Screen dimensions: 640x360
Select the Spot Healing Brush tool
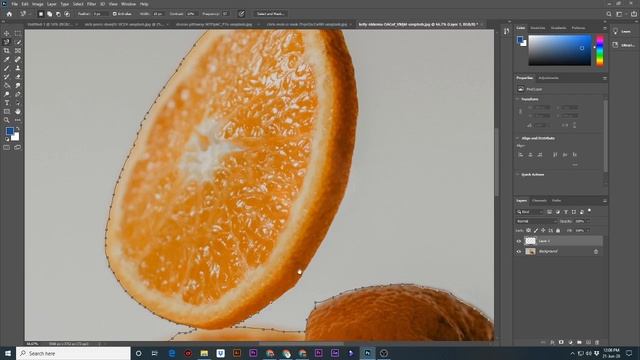(x=18, y=59)
